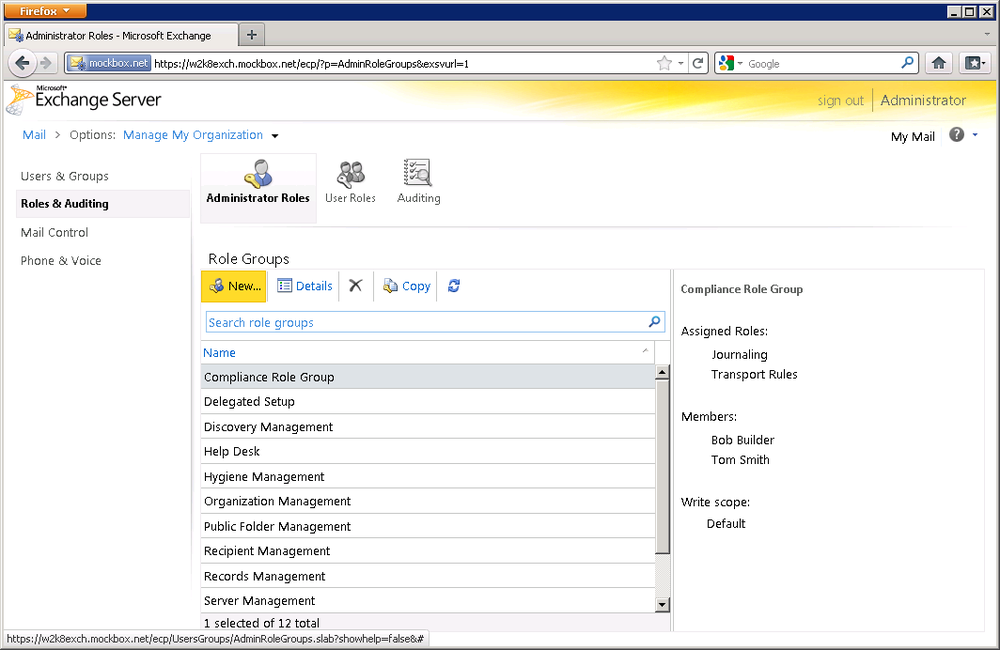Reload the current page

coord(698,63)
